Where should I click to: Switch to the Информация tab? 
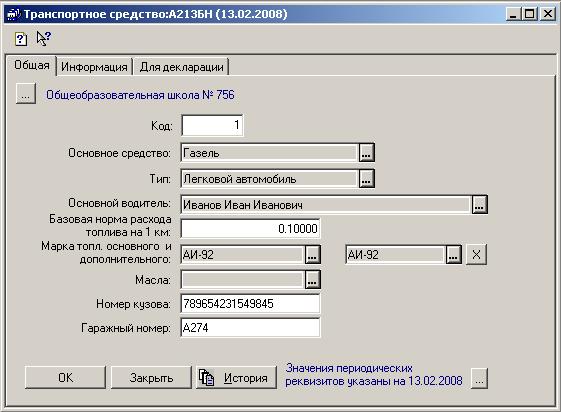click(94, 67)
